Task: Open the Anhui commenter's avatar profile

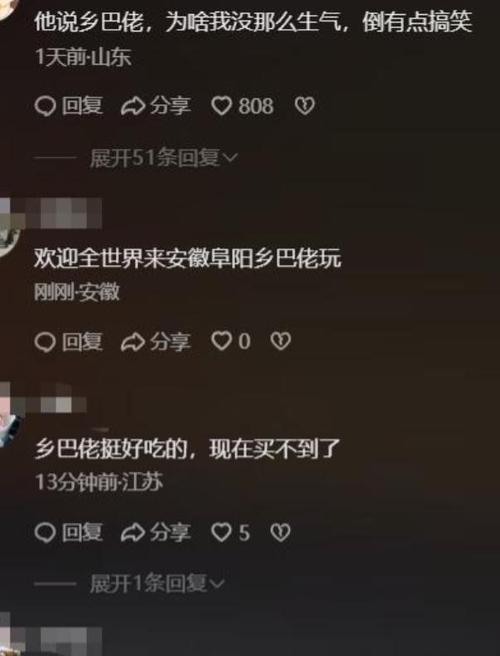Action: 9,238
